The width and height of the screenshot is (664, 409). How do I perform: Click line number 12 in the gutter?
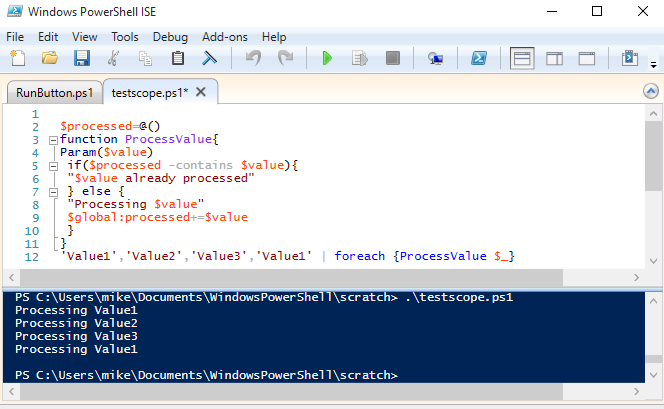pos(32,257)
